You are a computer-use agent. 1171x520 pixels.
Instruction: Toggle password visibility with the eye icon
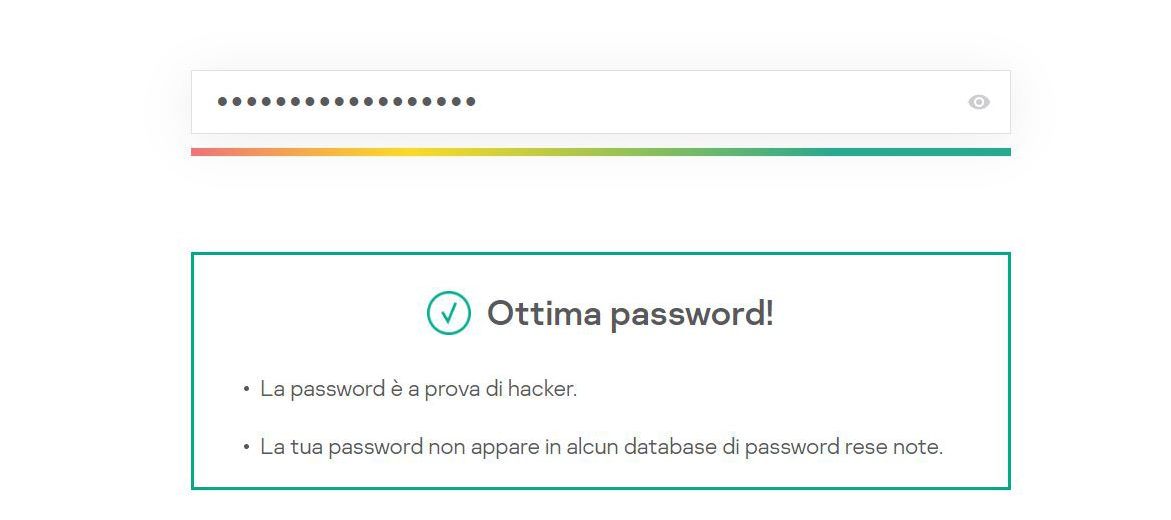tap(979, 102)
